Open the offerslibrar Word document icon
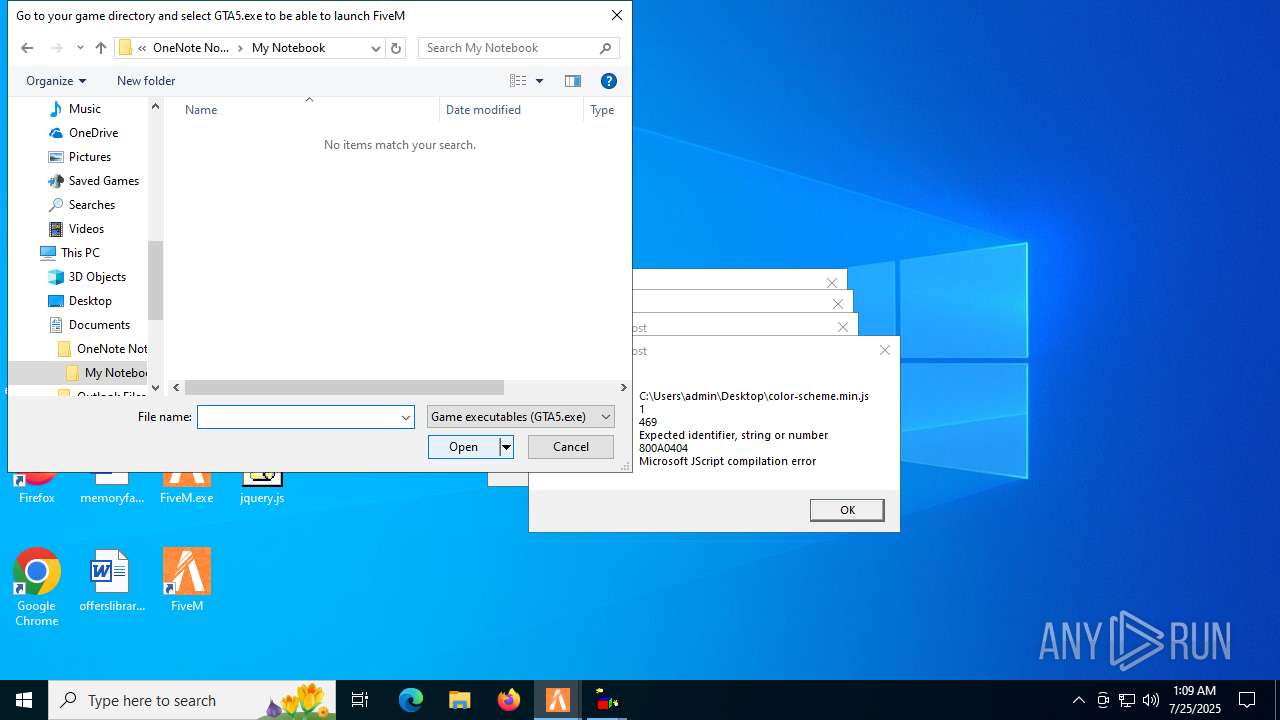Viewport: 1280px width, 720px height. (112, 580)
